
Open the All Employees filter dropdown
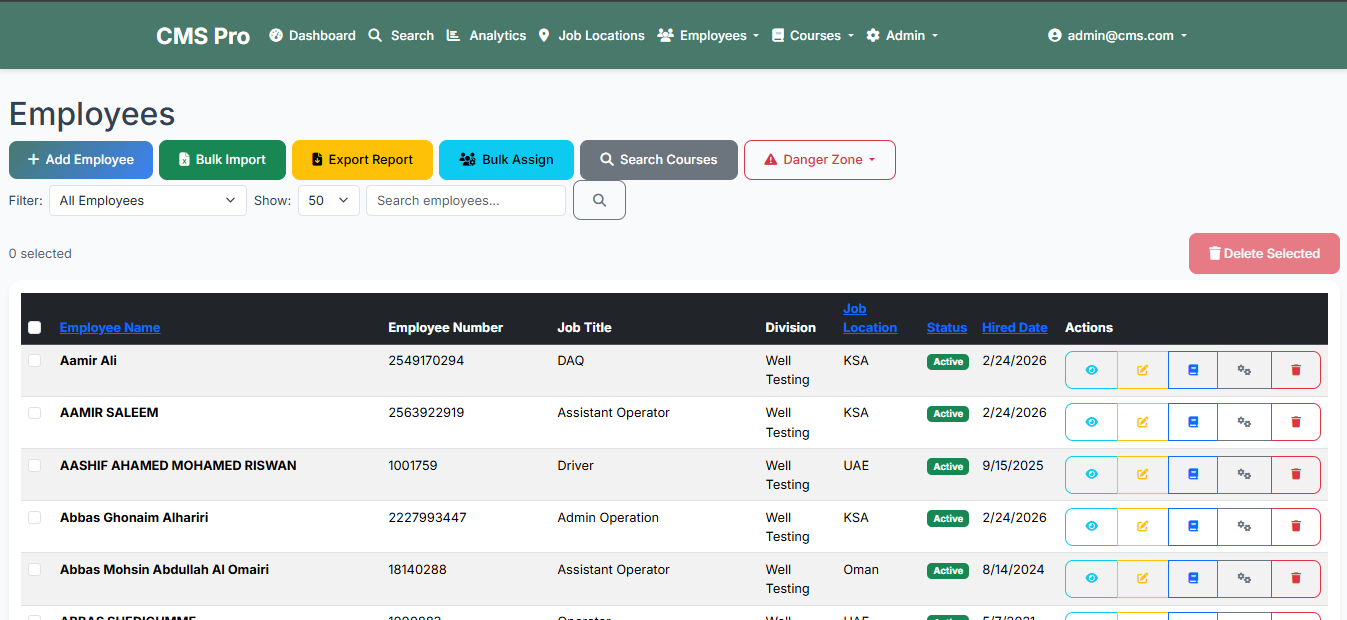148,200
